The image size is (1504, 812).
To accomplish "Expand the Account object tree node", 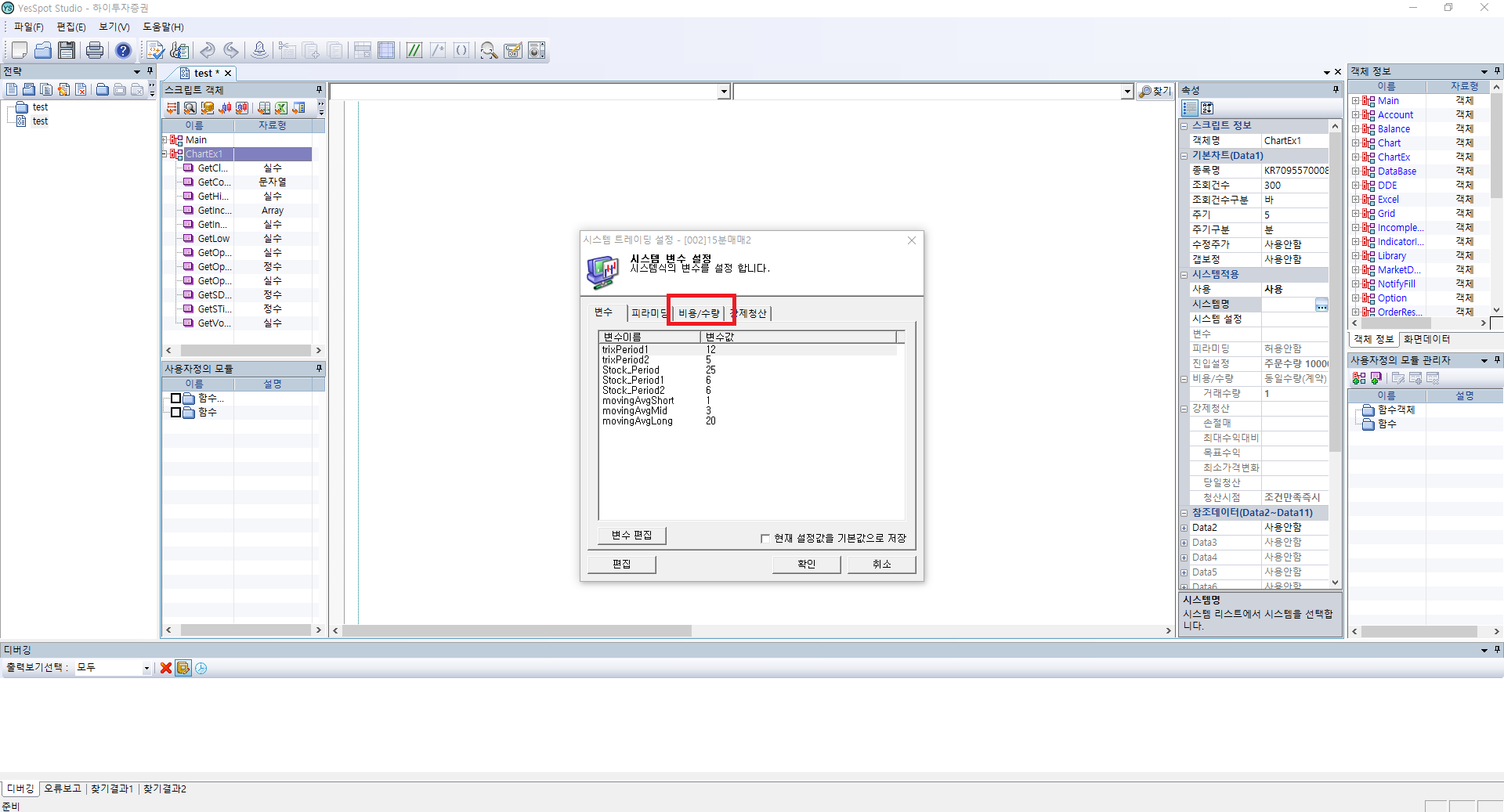I will 1355,115.
